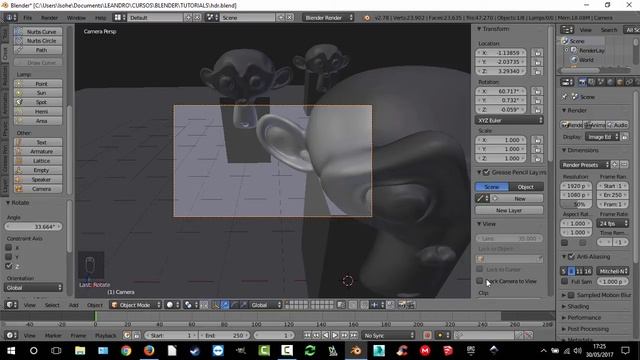This screenshot has width=640, height=360.
Task: Open the Help menu
Action: pos(100,18)
